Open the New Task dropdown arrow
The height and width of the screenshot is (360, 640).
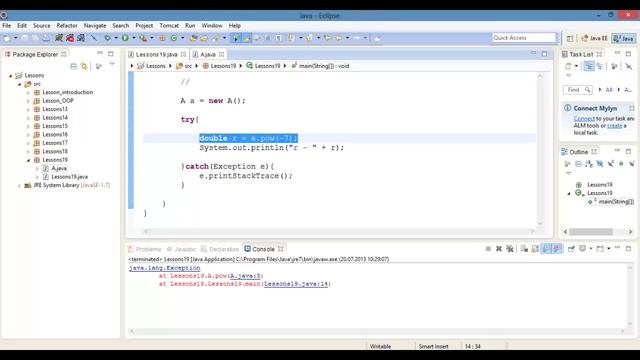pyautogui.click(x=576, y=66)
